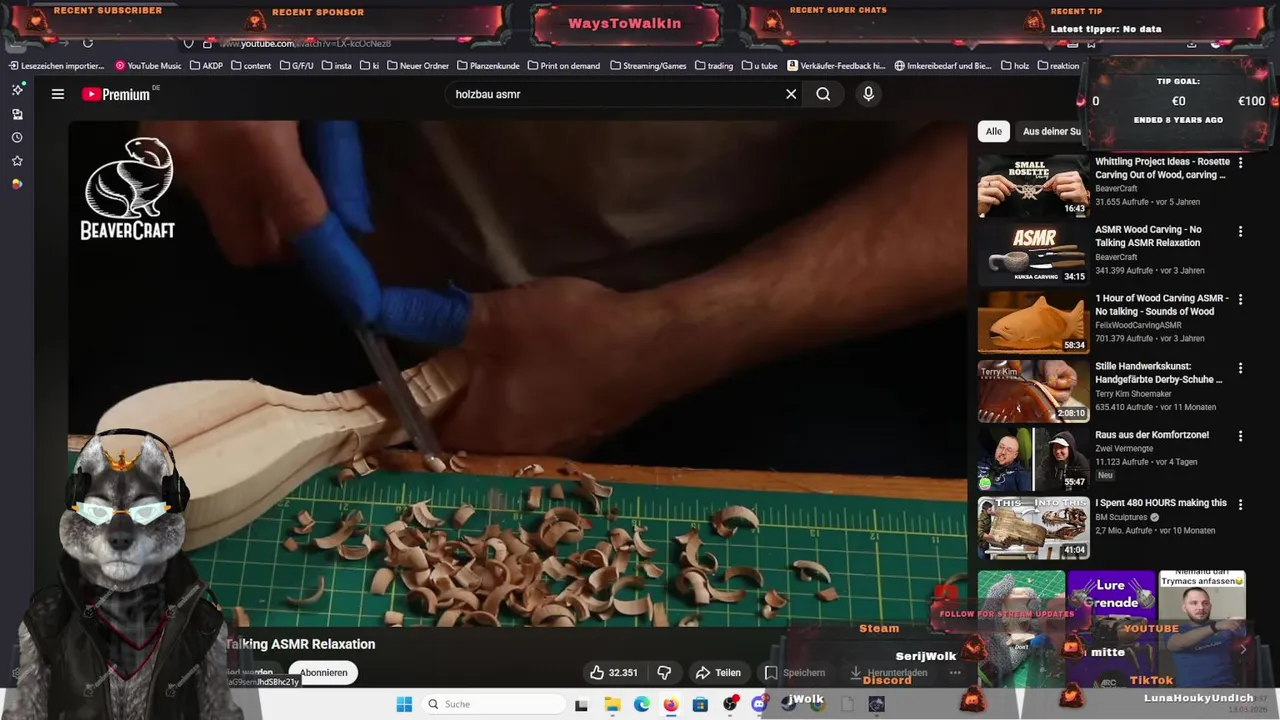Reload the page in the browser
The width and height of the screenshot is (1280, 720).
point(88,43)
